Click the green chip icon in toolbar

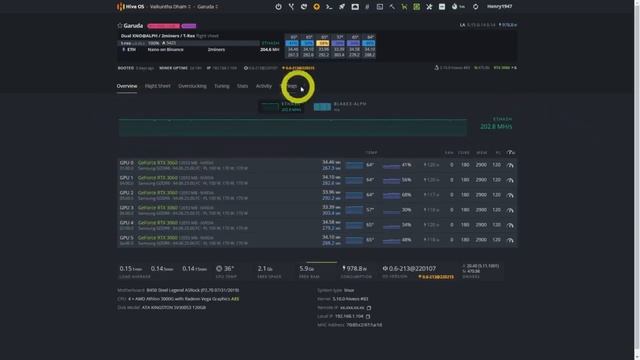tap(417, 7)
